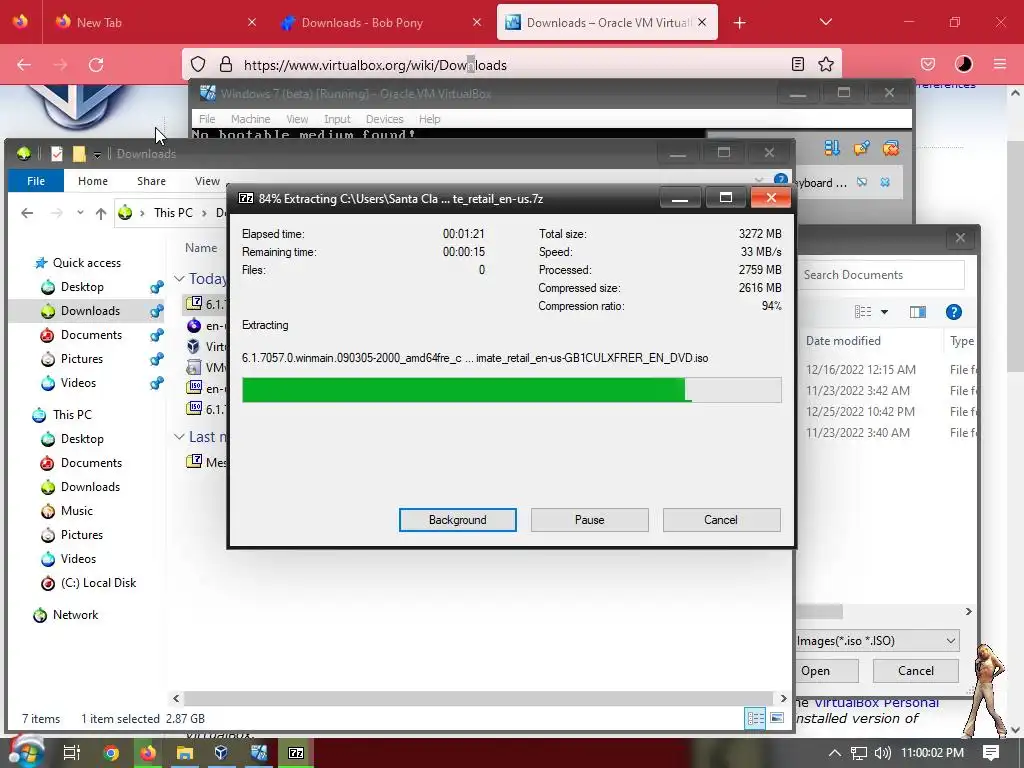Open the Pocket save icon in Firefox
1024x768 pixels.
pos(927,64)
